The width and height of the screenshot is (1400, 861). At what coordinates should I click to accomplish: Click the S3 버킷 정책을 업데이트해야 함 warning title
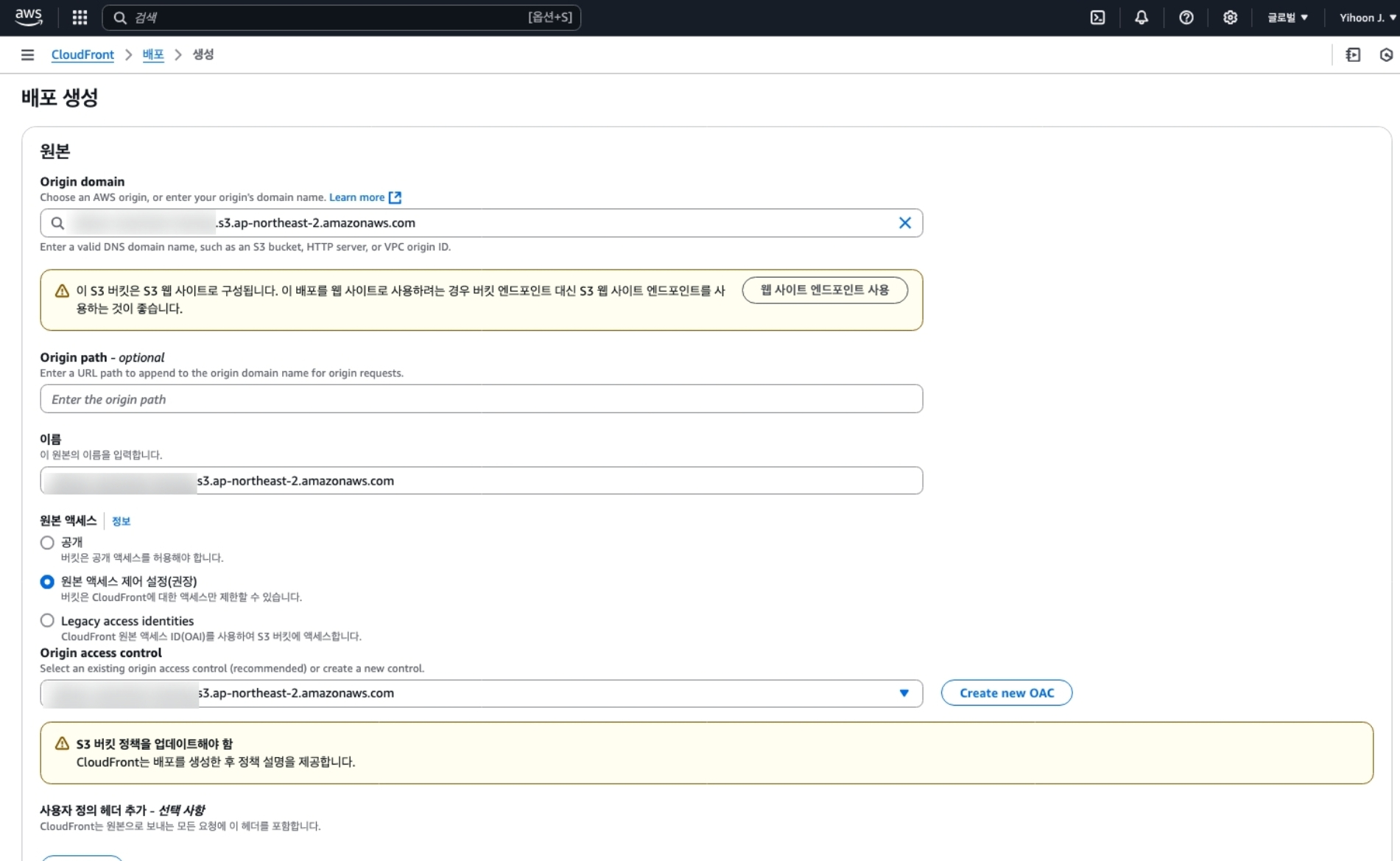pyautogui.click(x=155, y=744)
